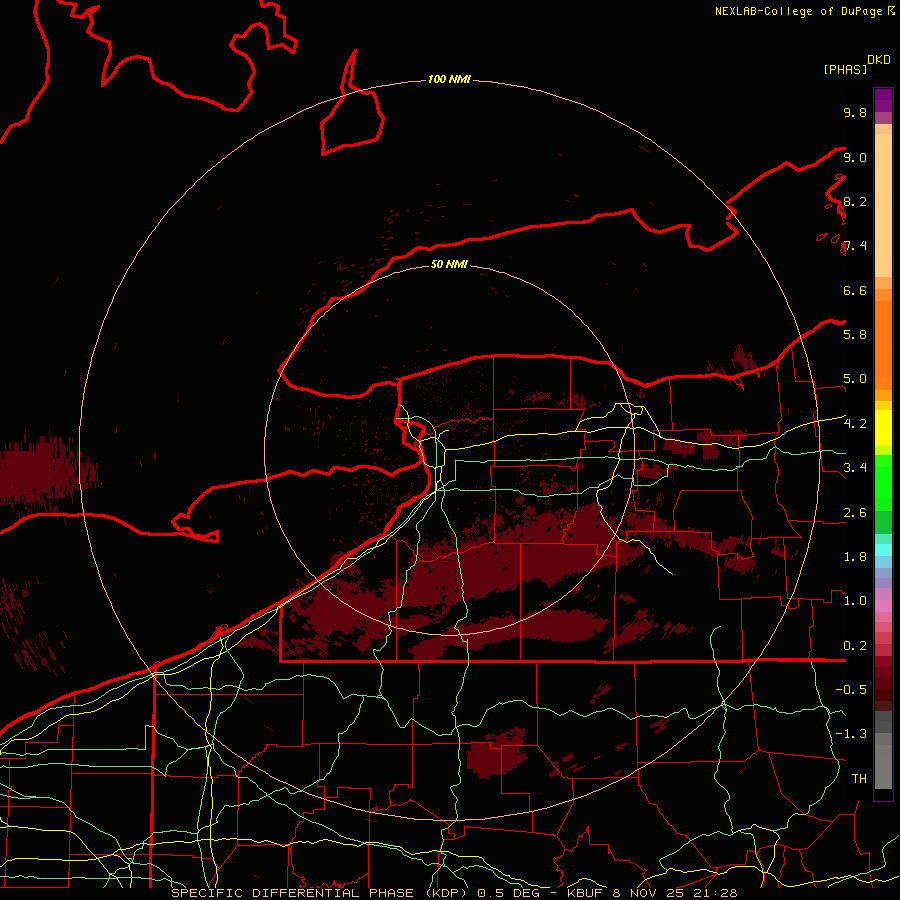
Task: Click the -0.5 scale value
Action: tap(851, 690)
